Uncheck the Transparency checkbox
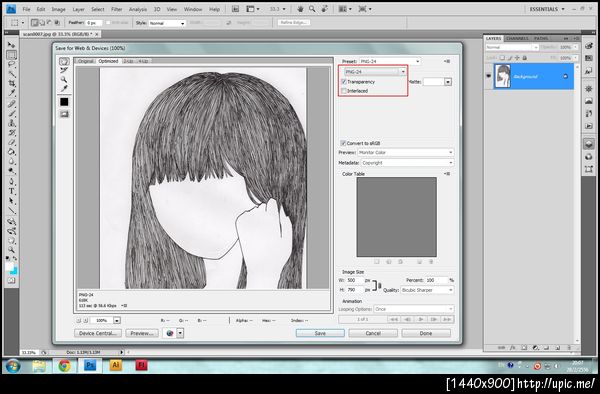Image resolution: width=600 pixels, height=394 pixels. (344, 82)
